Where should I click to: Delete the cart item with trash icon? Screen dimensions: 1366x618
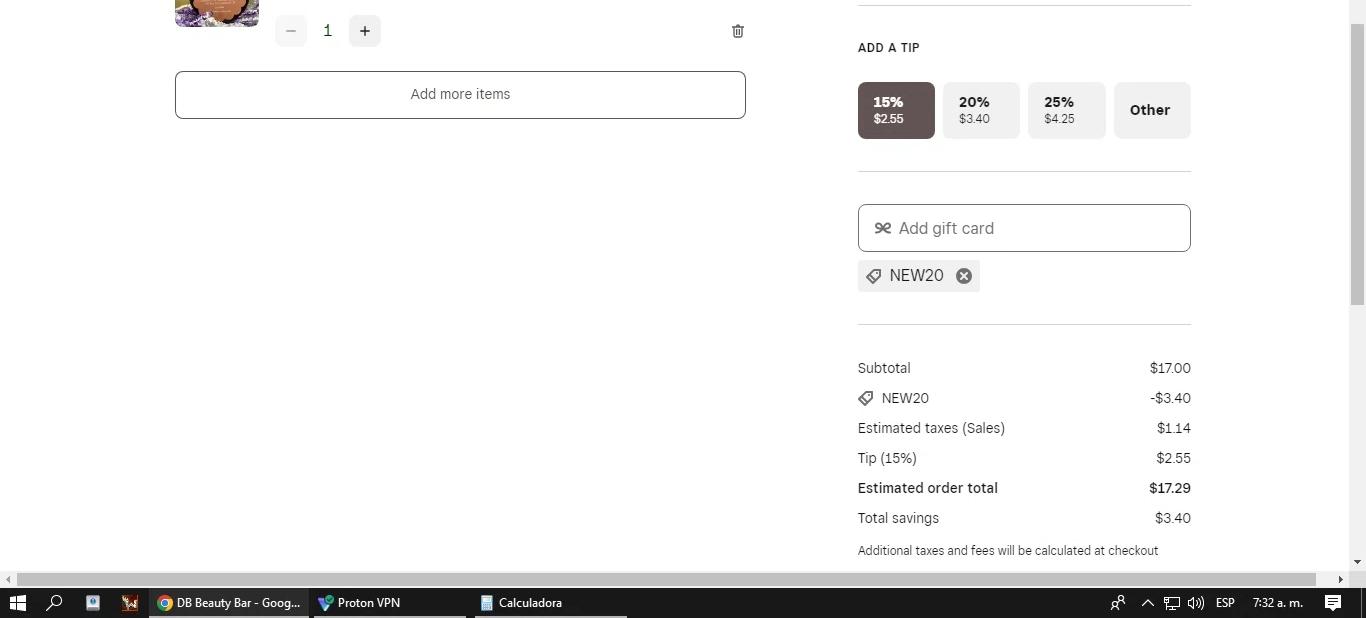click(738, 31)
